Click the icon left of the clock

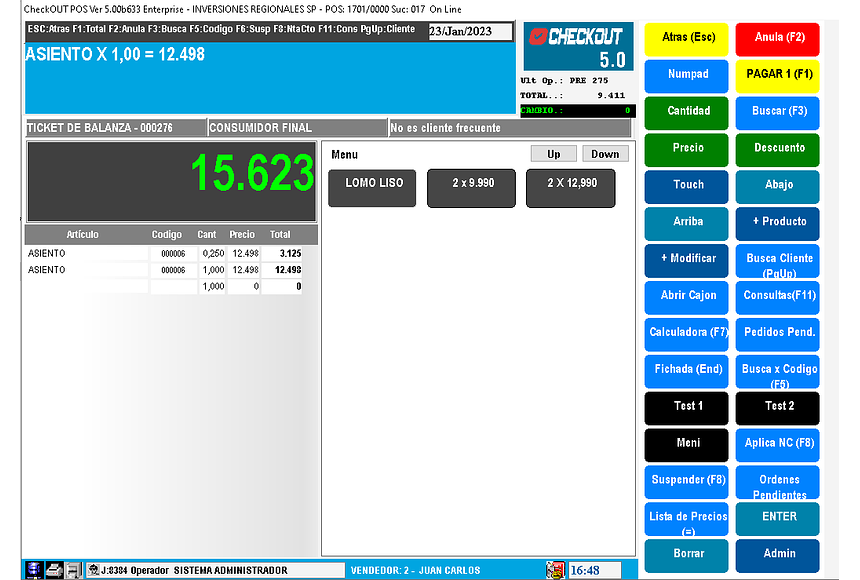(555, 570)
